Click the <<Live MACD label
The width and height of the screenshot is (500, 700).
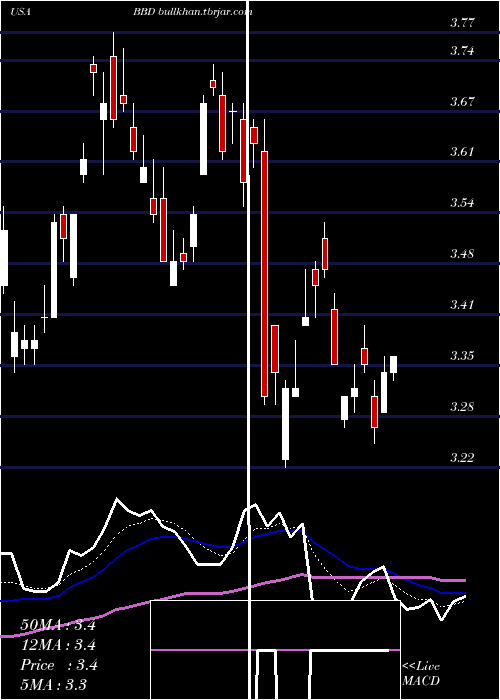[x=421, y=674]
